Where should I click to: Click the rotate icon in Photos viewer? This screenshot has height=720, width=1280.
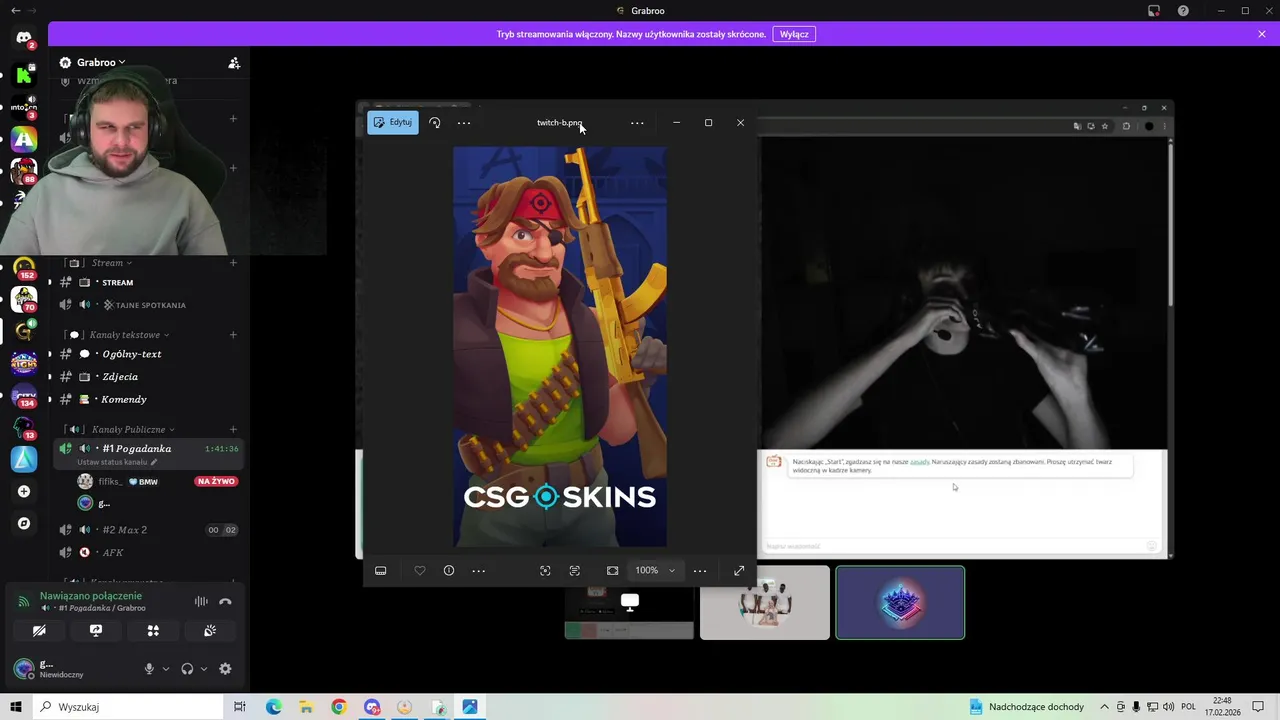click(435, 123)
